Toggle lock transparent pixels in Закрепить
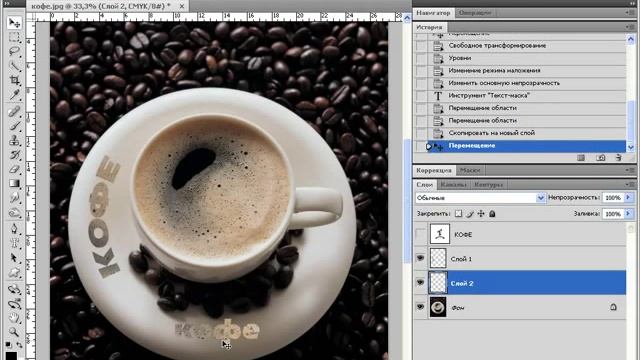Screen dimensions: 640x360 [458, 213]
